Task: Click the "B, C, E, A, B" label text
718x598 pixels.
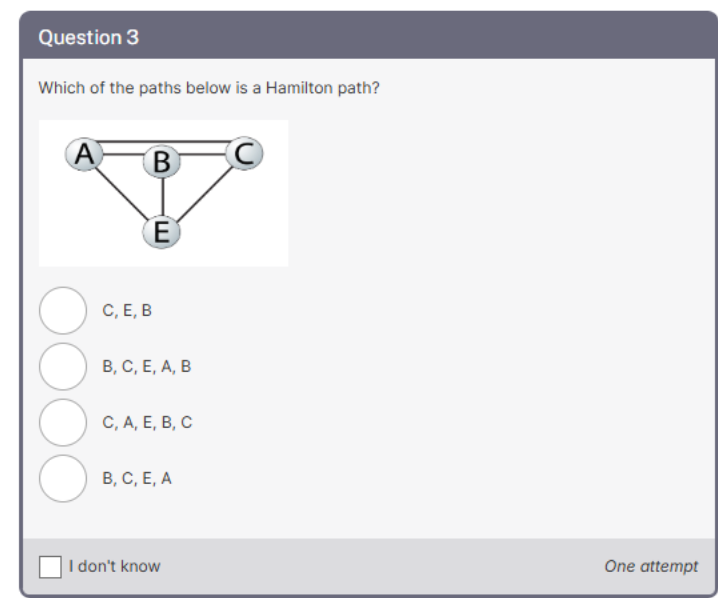Action: pyautogui.click(x=146, y=366)
